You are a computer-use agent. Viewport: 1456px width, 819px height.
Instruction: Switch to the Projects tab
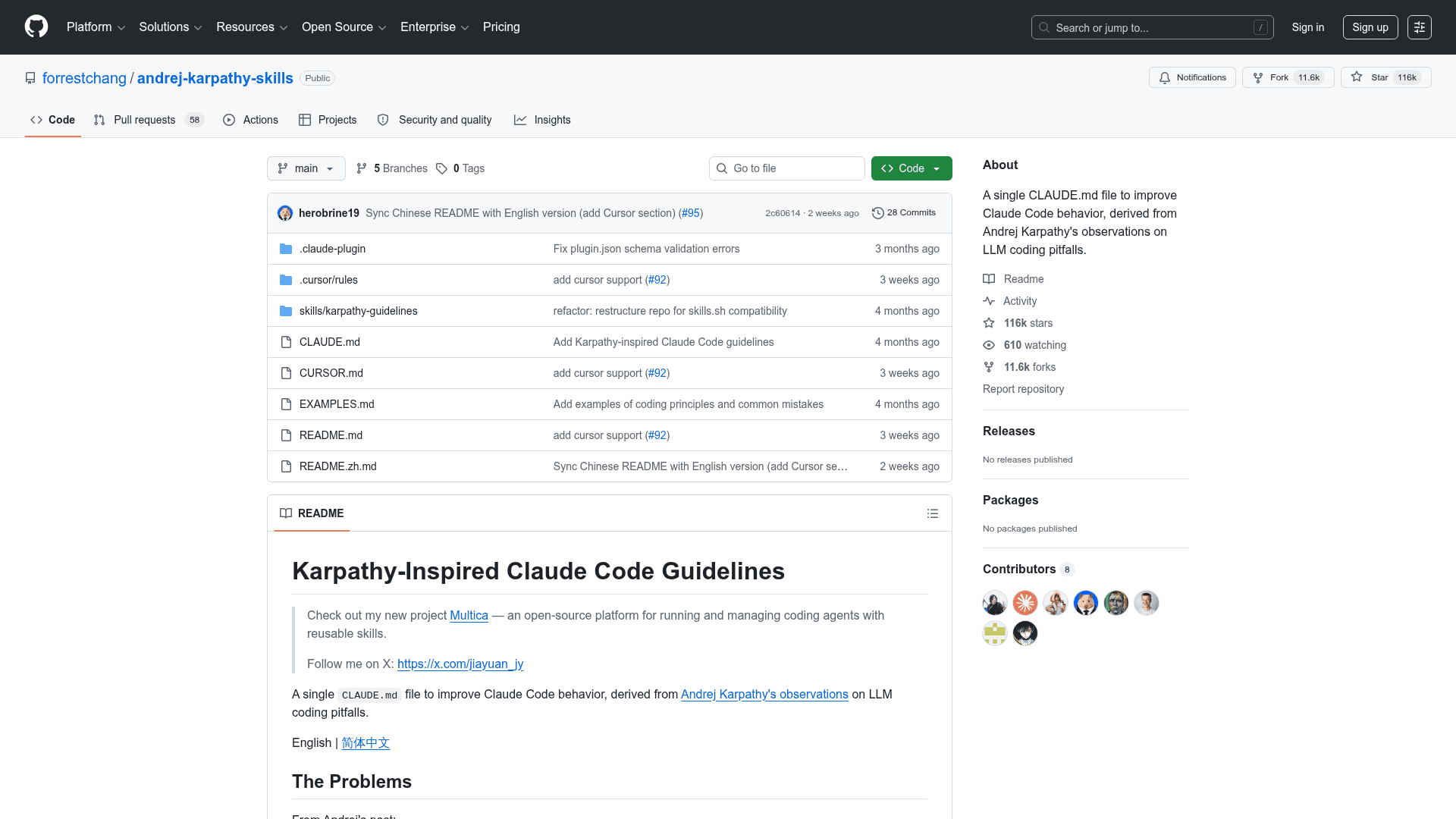point(328,120)
